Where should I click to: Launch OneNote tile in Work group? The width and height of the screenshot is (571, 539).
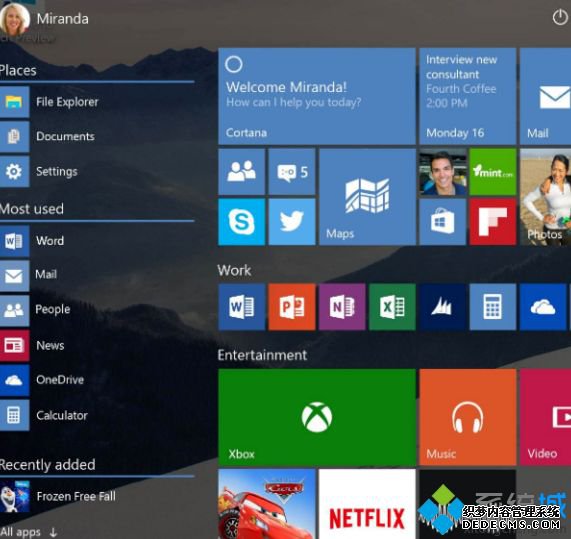(x=342, y=307)
